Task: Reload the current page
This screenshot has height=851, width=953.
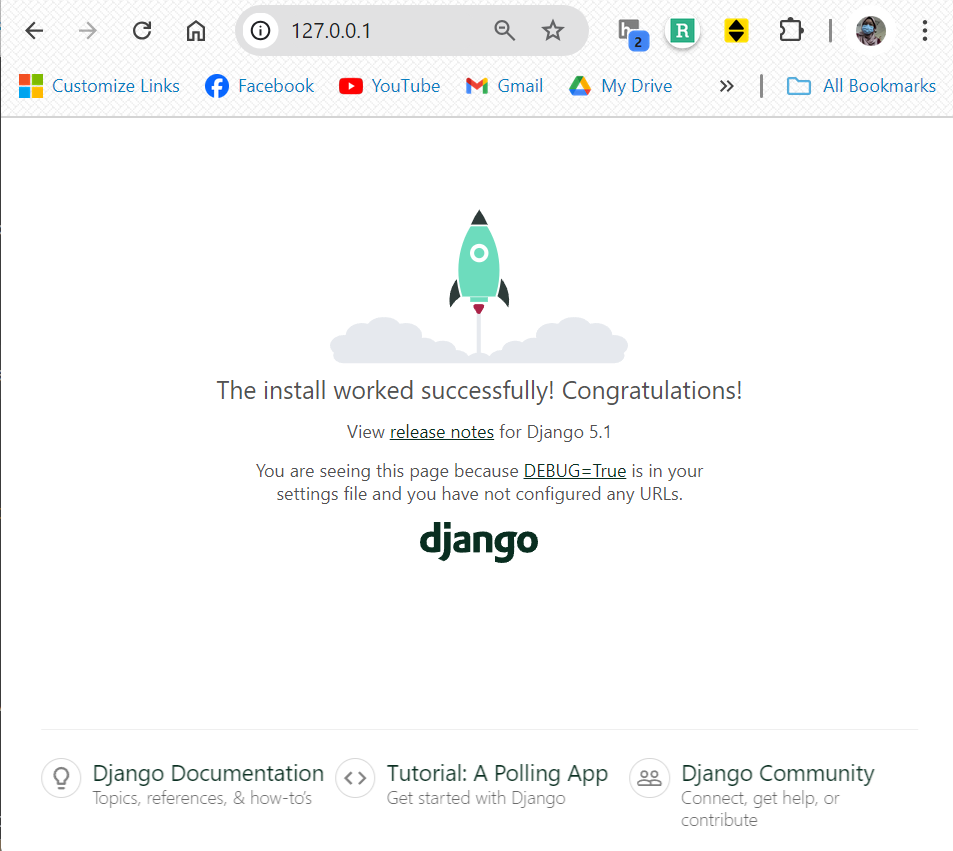Action: pos(142,31)
